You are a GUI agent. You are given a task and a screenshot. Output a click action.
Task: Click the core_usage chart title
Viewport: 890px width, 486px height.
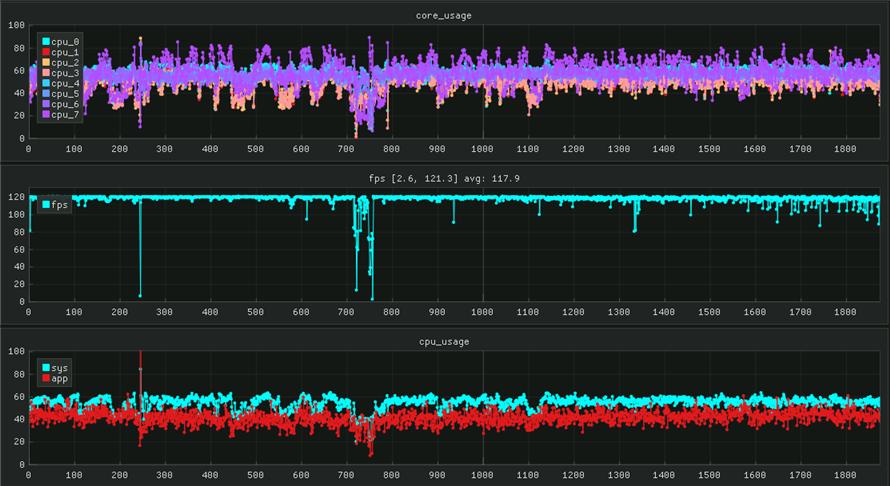pyautogui.click(x=444, y=16)
